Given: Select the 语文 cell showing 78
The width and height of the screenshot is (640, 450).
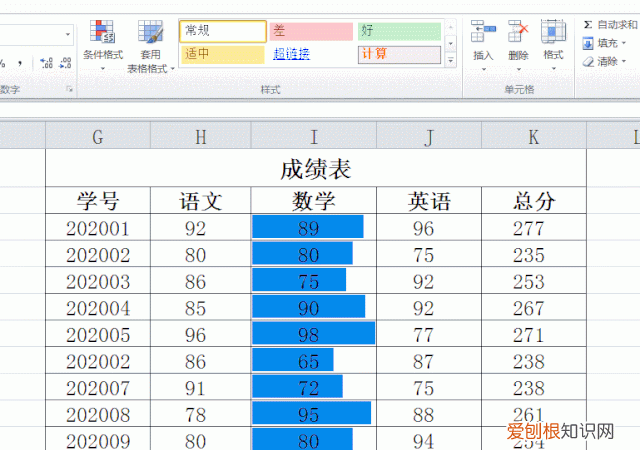Looking at the screenshot, I should (200, 414).
